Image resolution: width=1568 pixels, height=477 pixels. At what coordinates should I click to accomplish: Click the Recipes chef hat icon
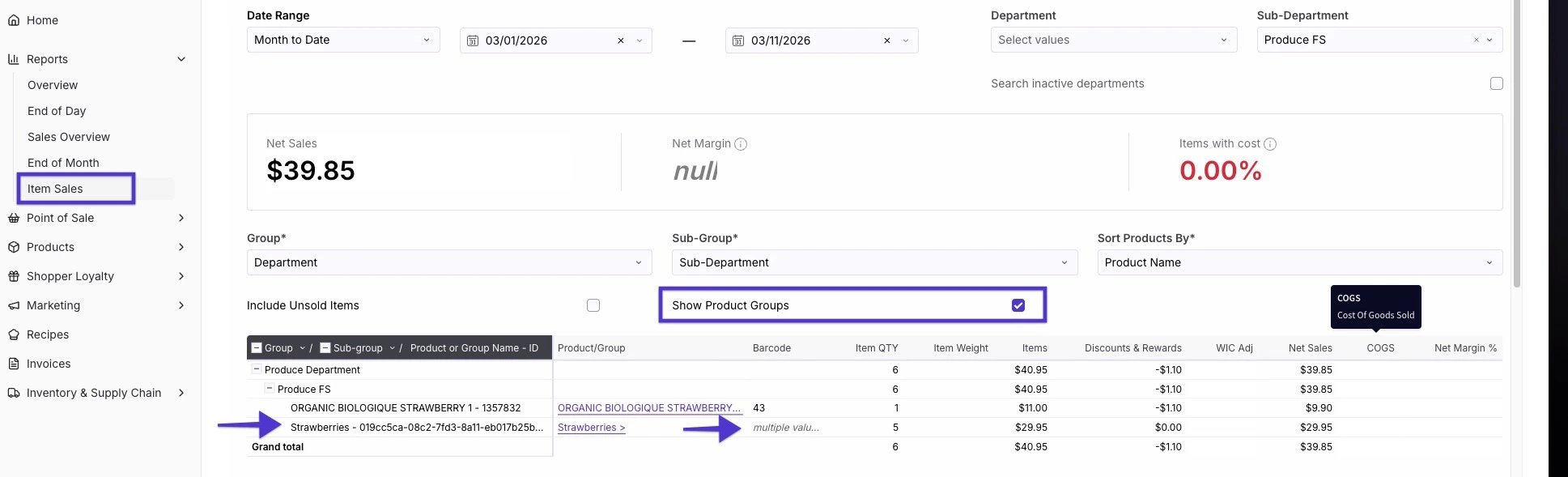[x=14, y=334]
